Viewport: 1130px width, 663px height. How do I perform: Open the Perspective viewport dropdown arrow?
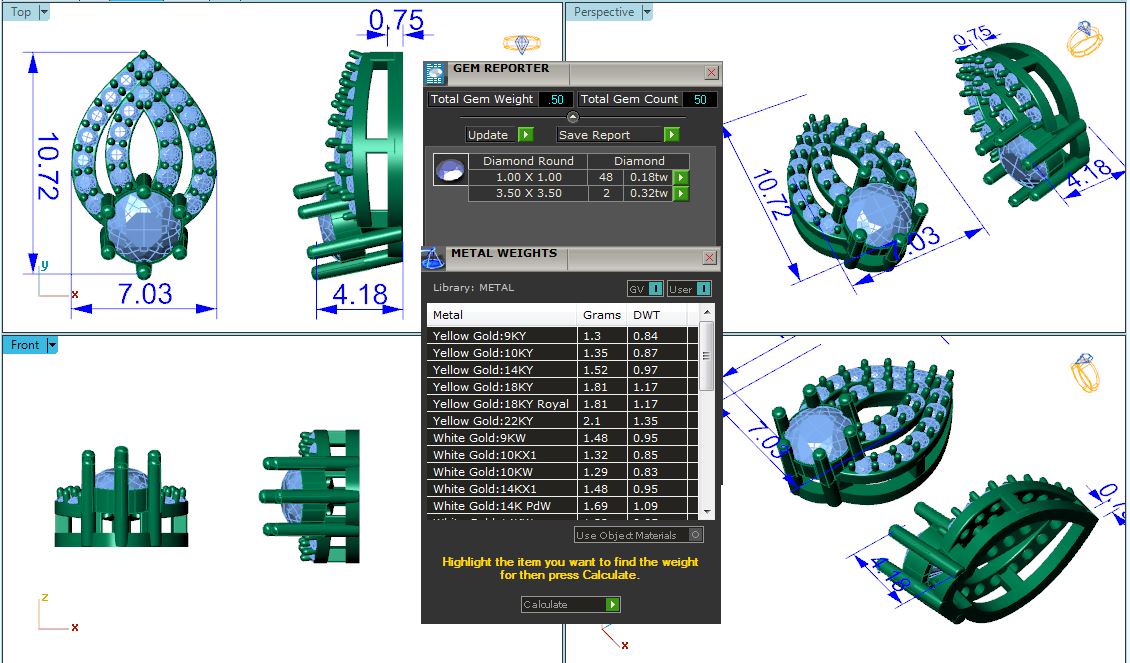pyautogui.click(x=647, y=12)
